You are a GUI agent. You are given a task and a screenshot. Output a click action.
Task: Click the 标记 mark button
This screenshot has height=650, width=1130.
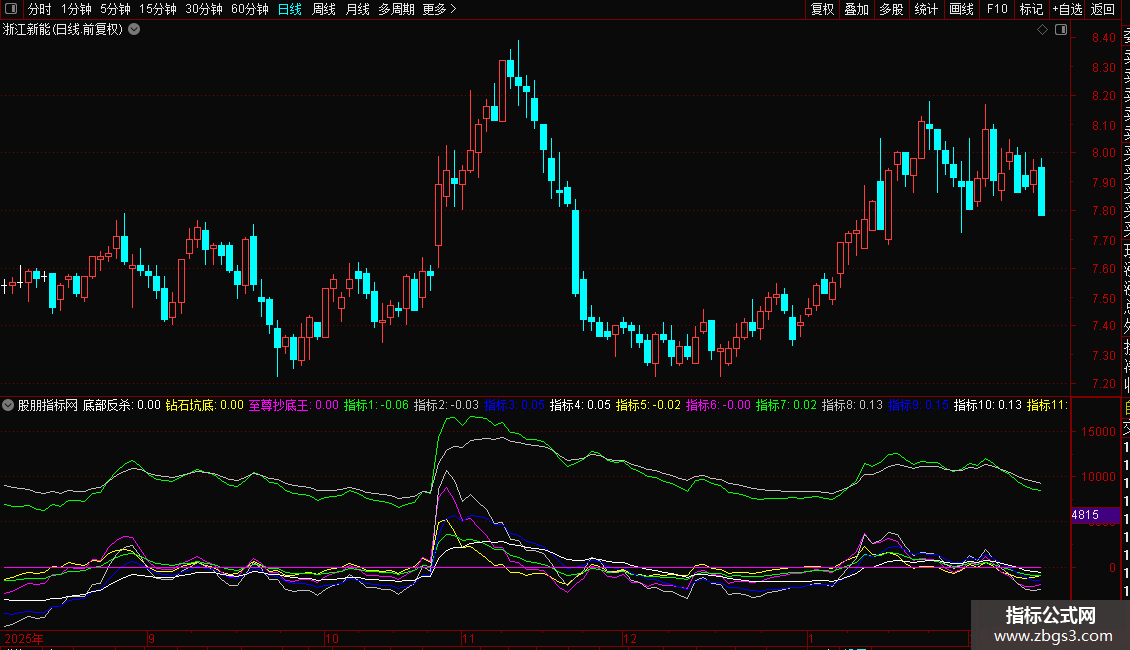(x=1030, y=10)
